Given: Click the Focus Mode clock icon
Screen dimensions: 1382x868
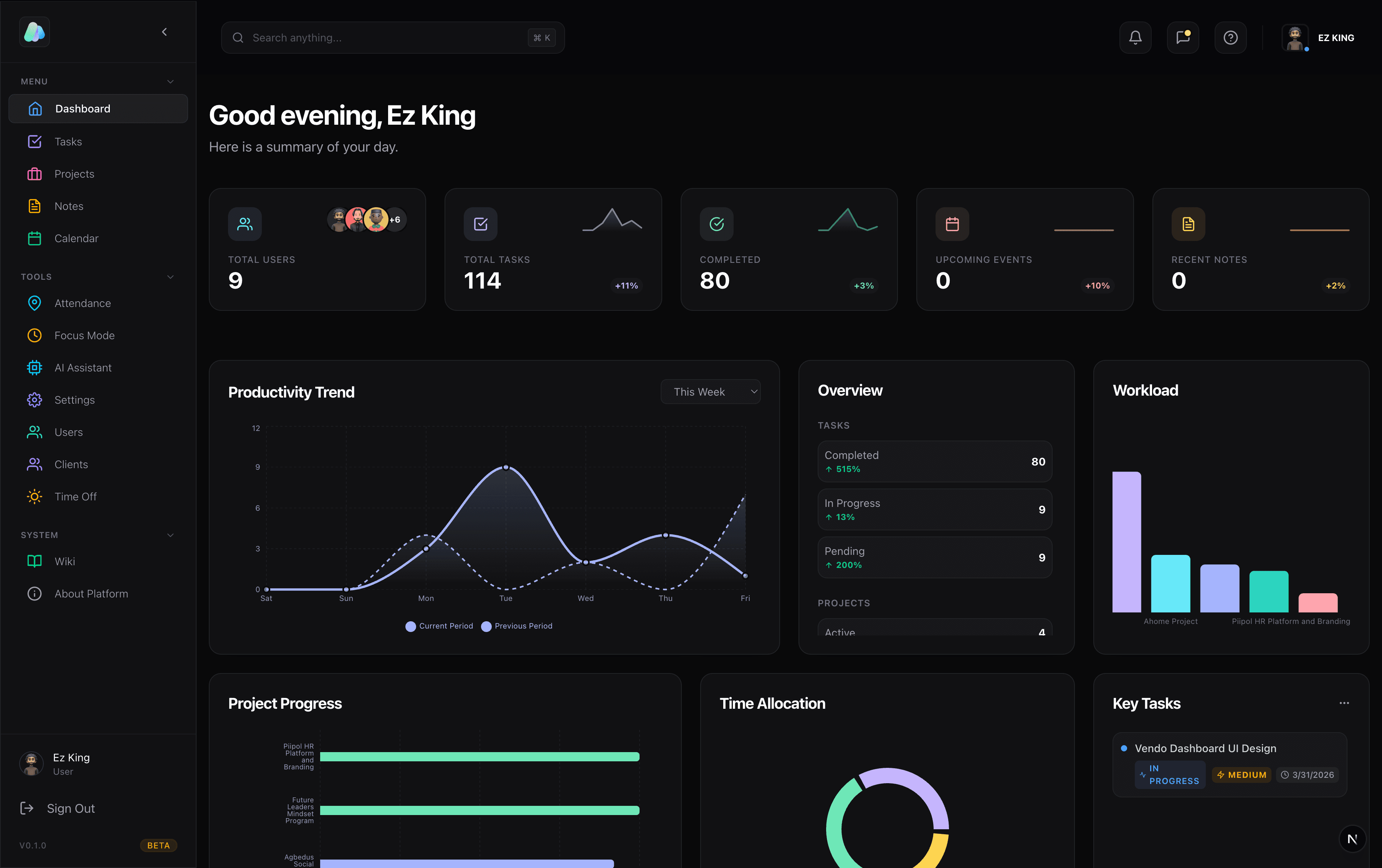Looking at the screenshot, I should pyautogui.click(x=35, y=335).
